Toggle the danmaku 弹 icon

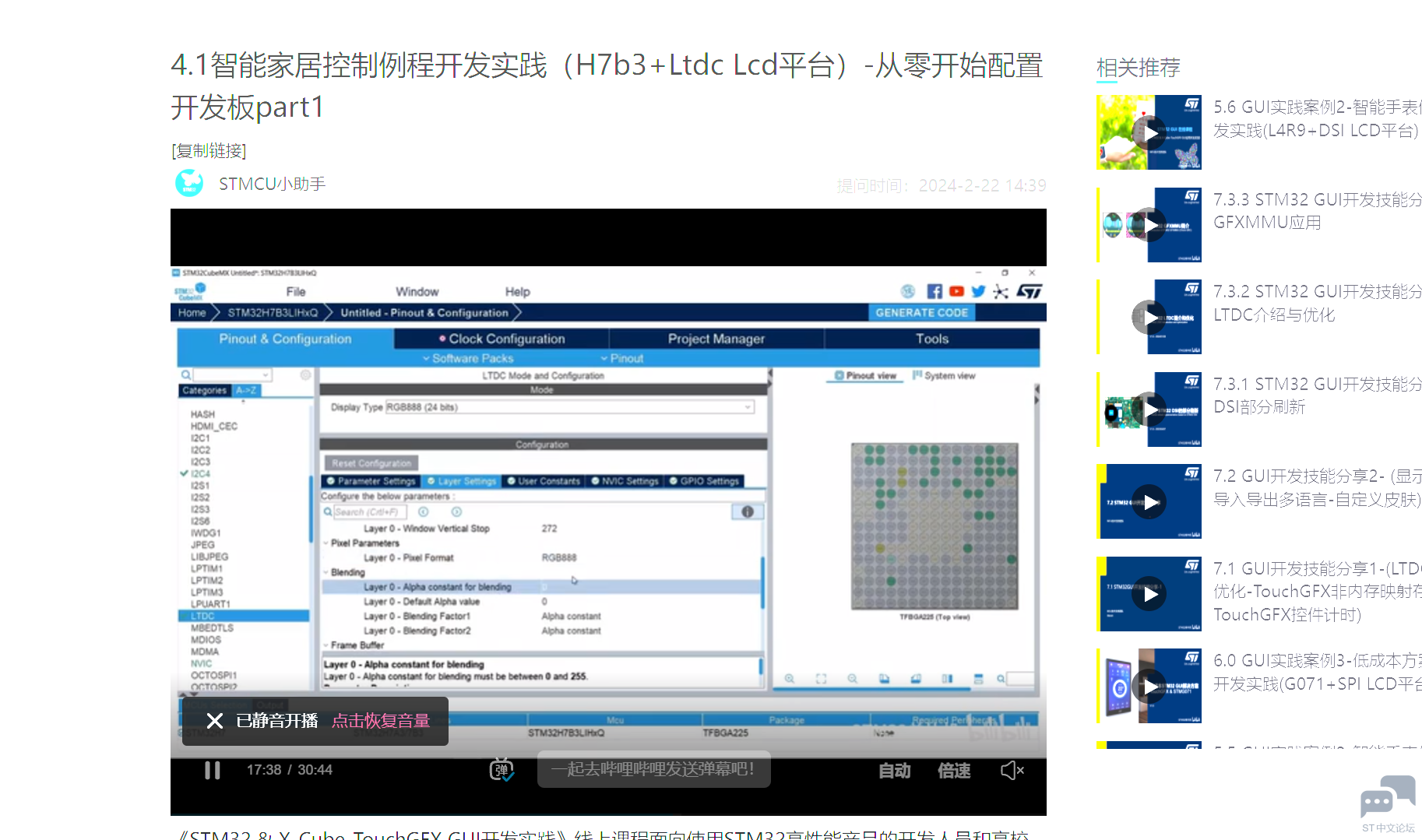501,770
